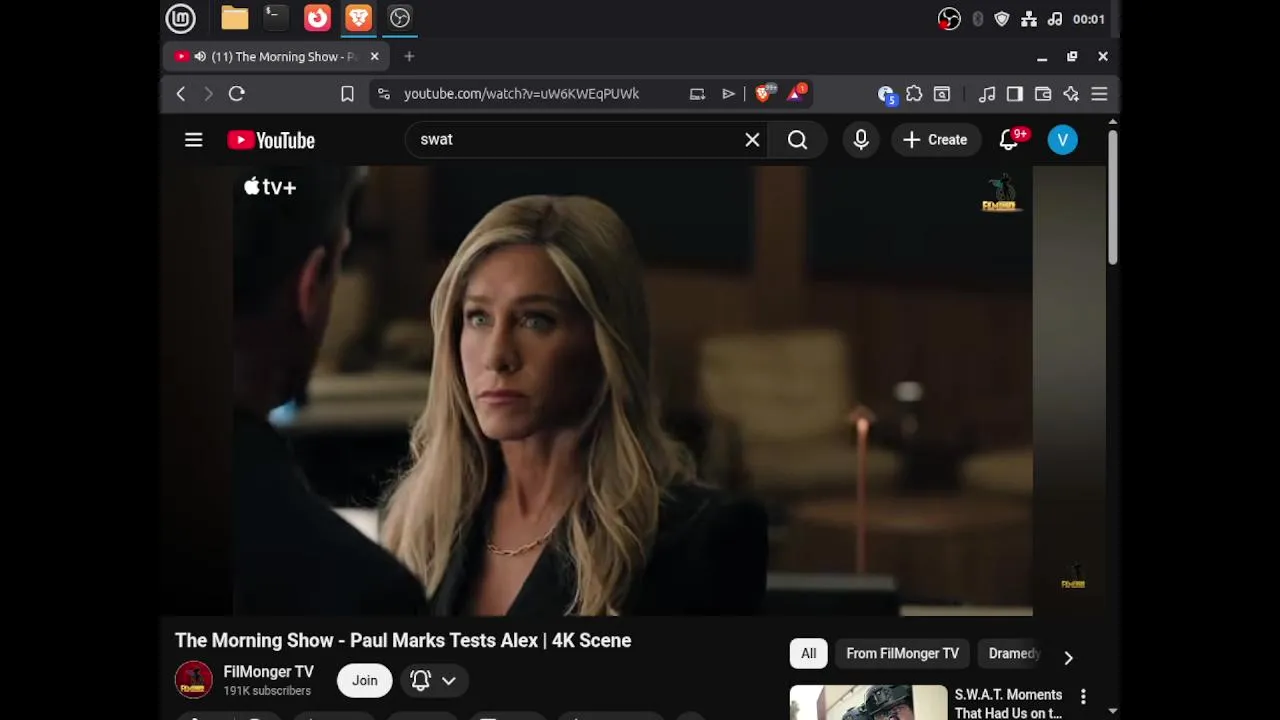Click the youtube.com address bar
Image resolution: width=1280 pixels, height=720 pixels.
click(521, 94)
